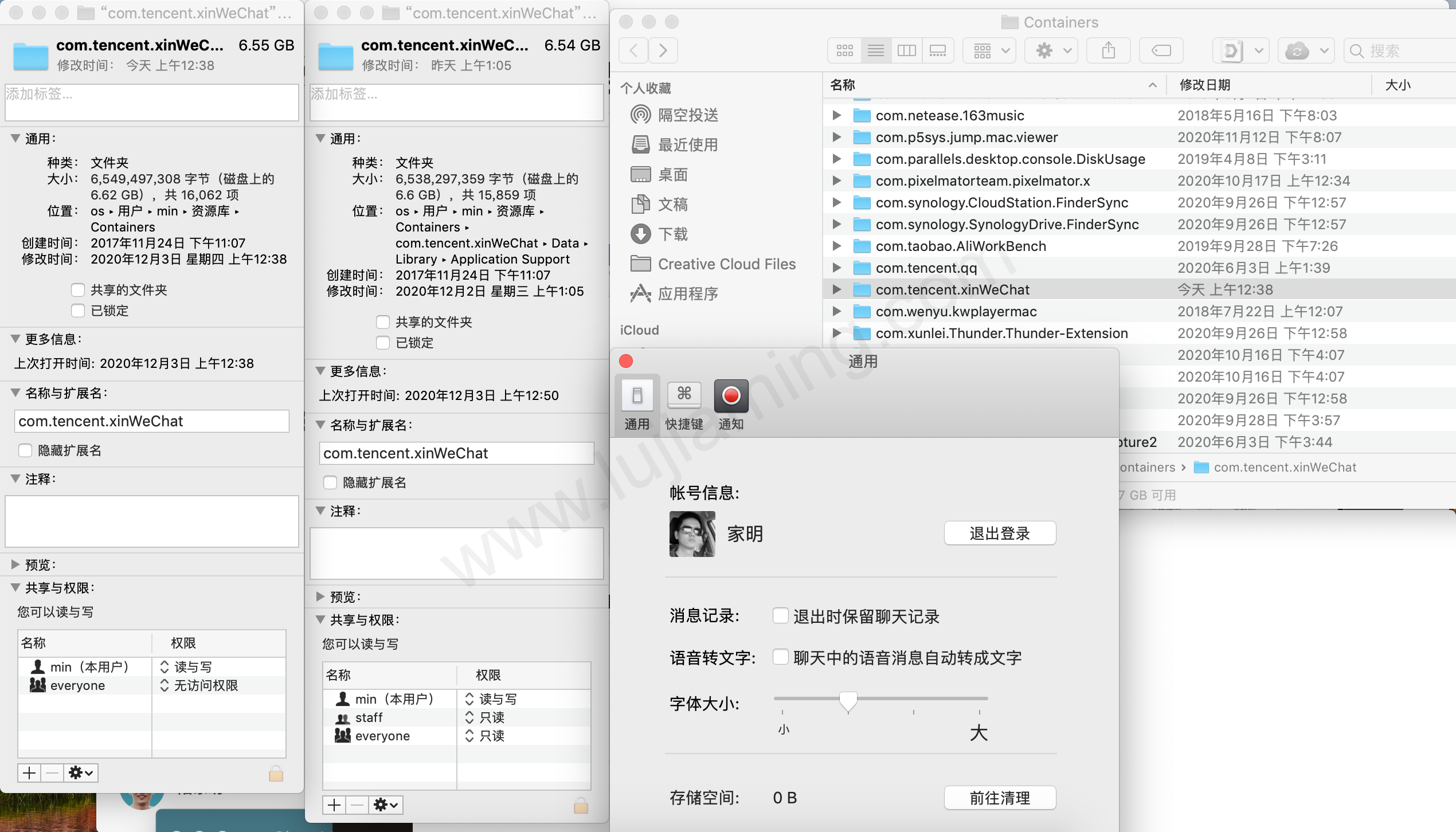Toggle 已锁定 in middle info window
1456x832 pixels.
coord(383,343)
